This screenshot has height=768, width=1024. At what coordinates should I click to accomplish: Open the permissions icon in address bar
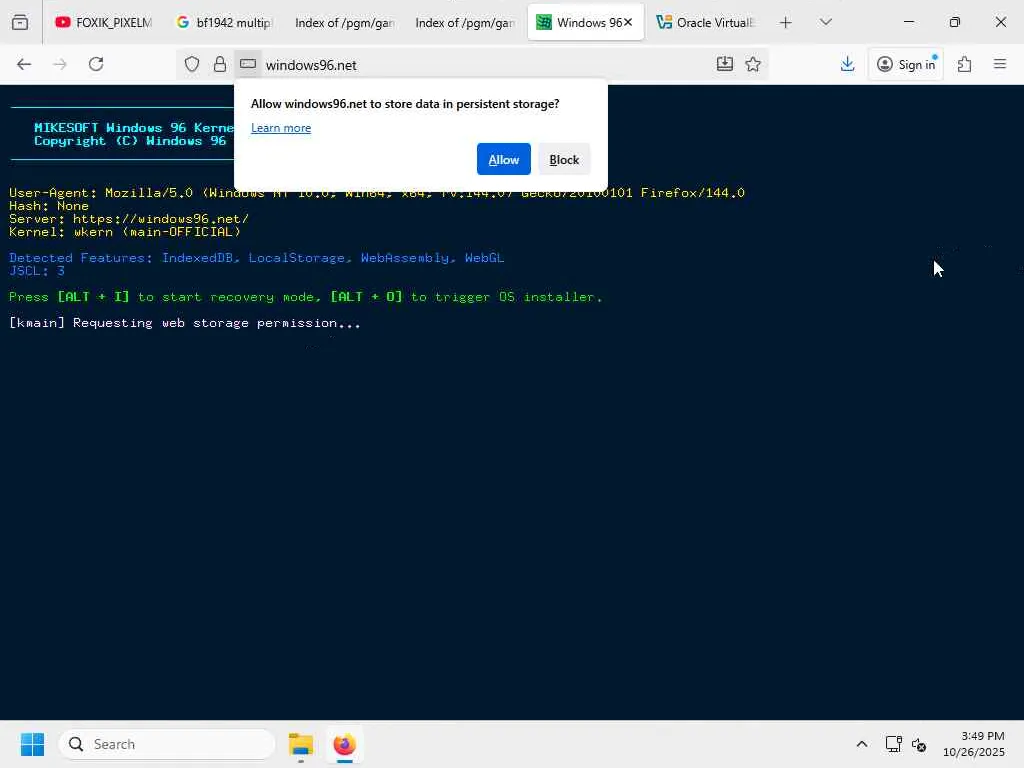point(248,64)
